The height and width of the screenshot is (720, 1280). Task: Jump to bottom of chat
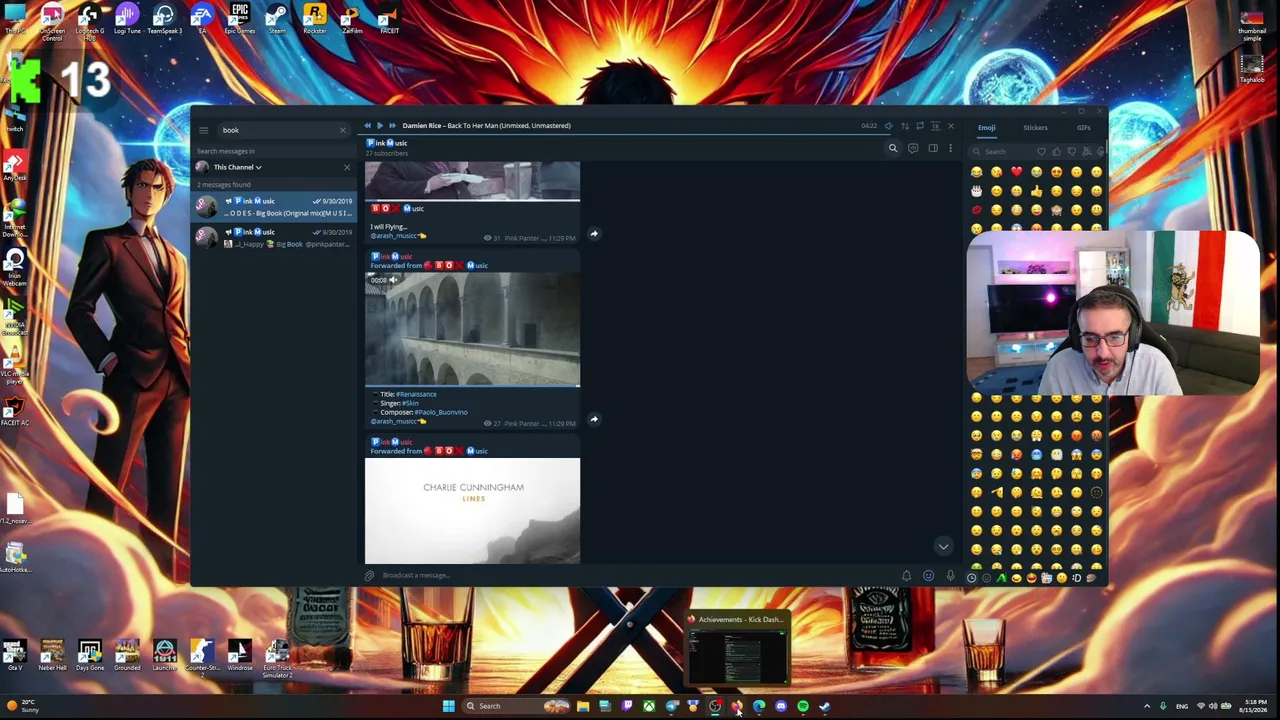(x=943, y=546)
